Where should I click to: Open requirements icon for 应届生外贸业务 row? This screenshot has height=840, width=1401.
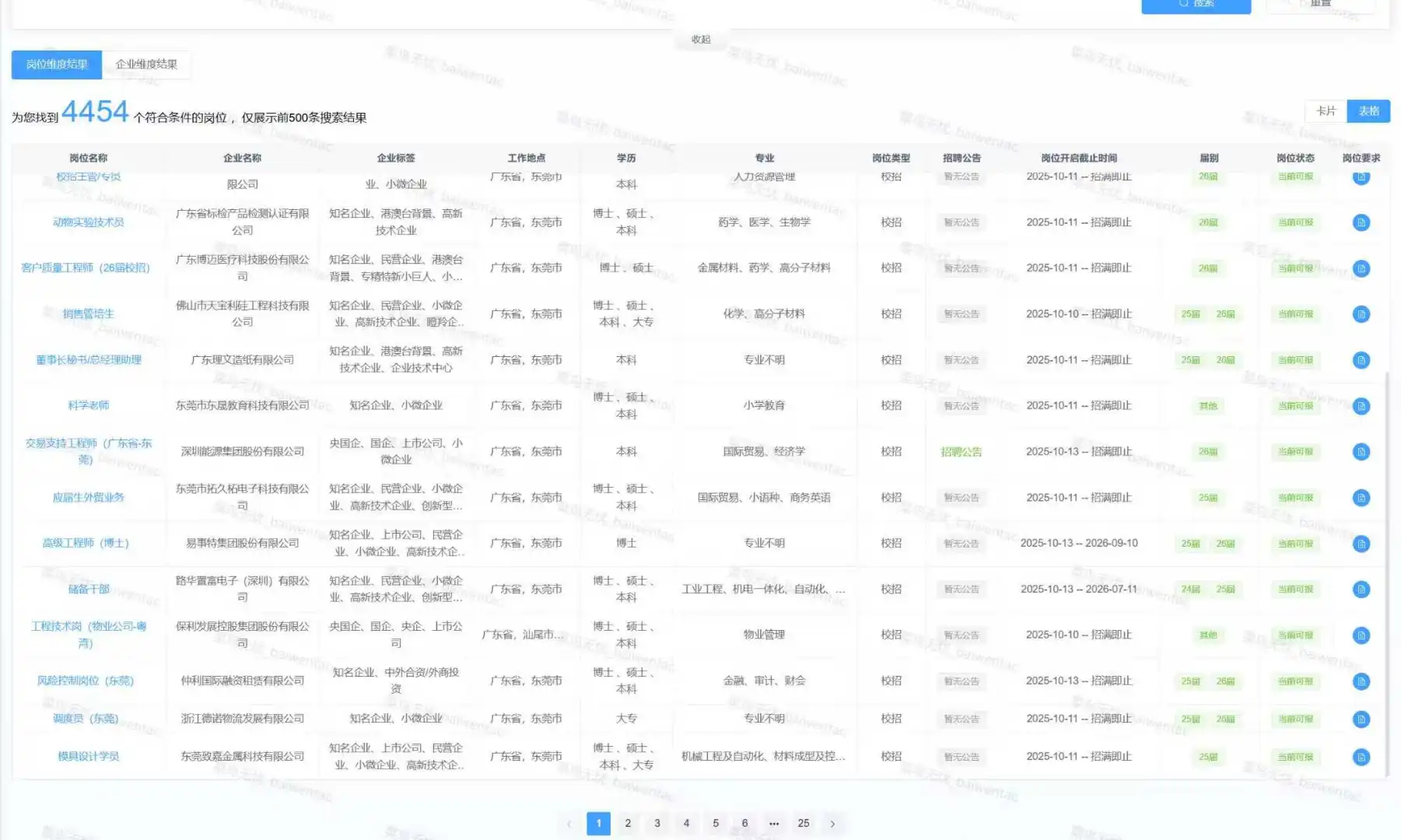(x=1361, y=498)
